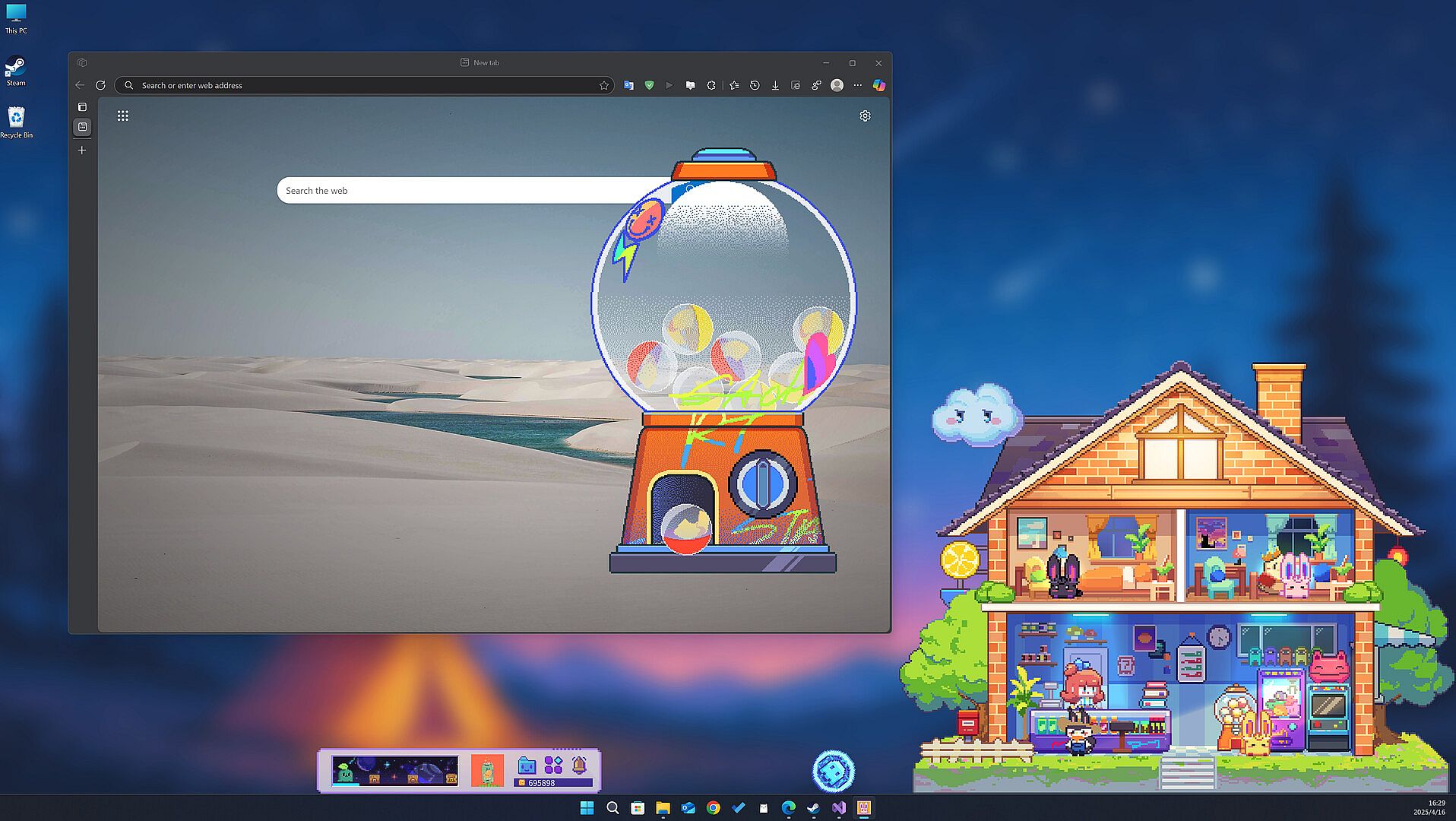Select the New tab in sidebar
Screen dimensions: 1456x821
click(x=82, y=127)
